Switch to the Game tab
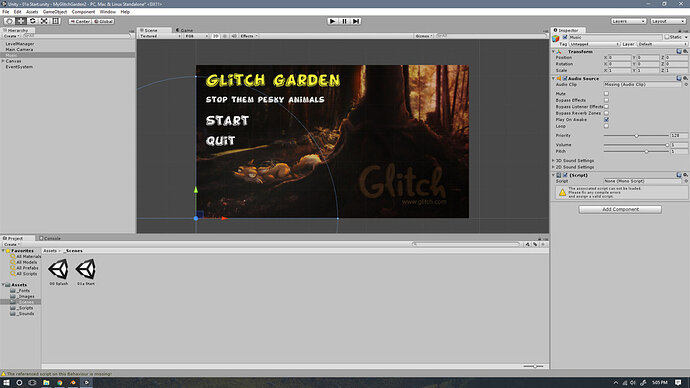 click(185, 30)
